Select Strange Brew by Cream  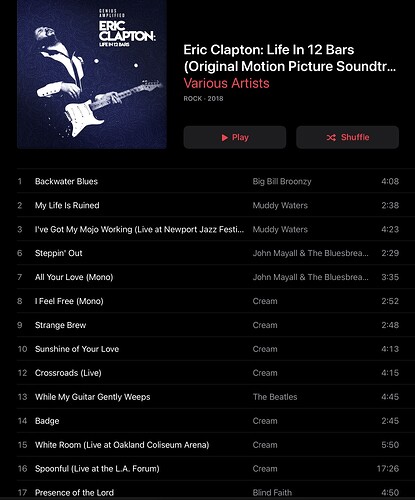tap(208, 325)
